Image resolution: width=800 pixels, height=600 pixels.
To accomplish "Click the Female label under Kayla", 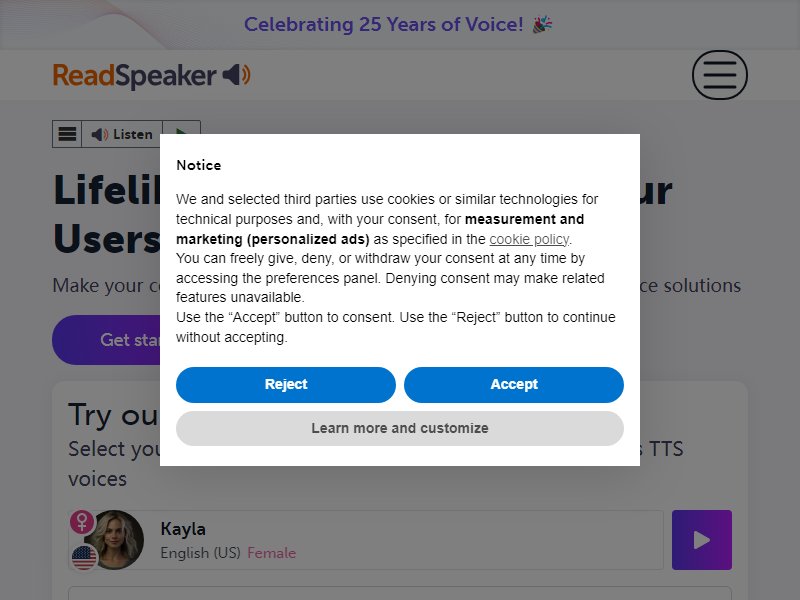I will (271, 553).
